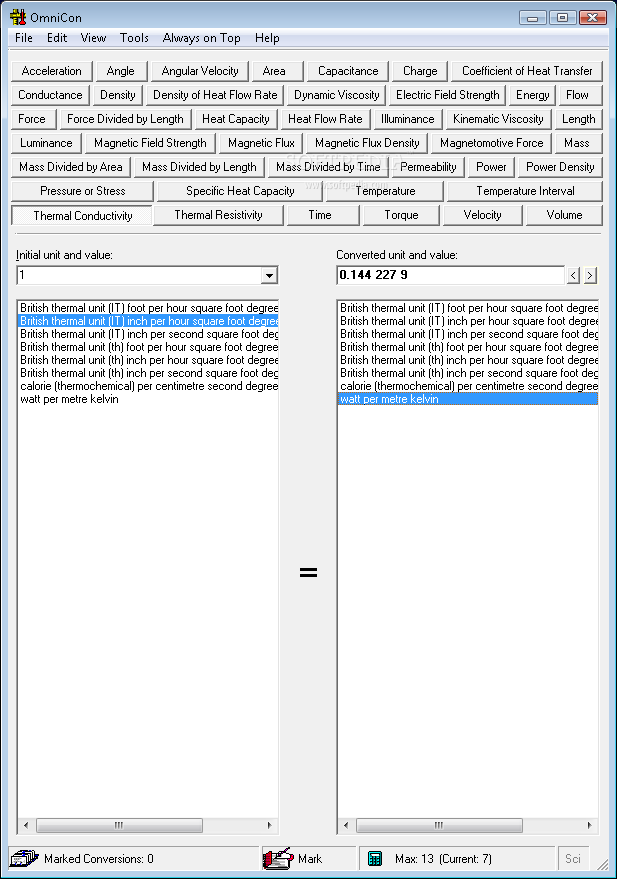Choose the Illuminance category
The image size is (617, 879).
point(407,119)
